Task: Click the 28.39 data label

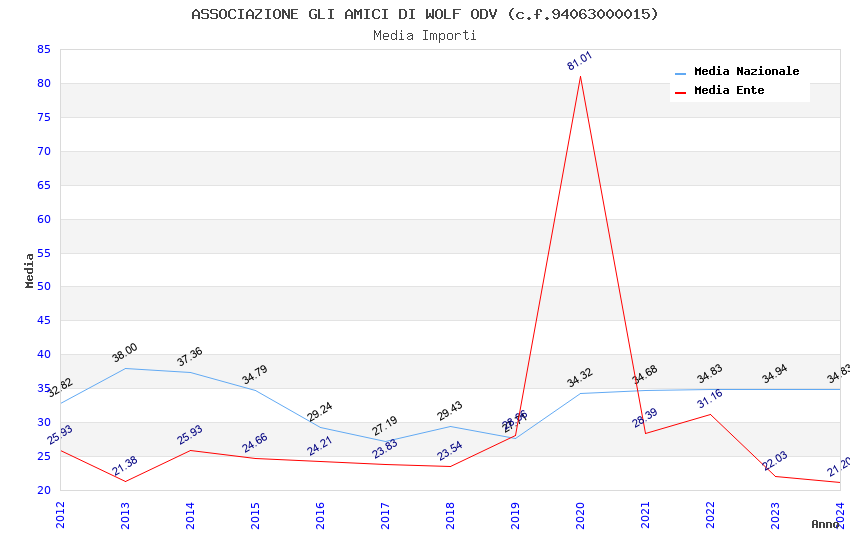Action: click(x=645, y=418)
